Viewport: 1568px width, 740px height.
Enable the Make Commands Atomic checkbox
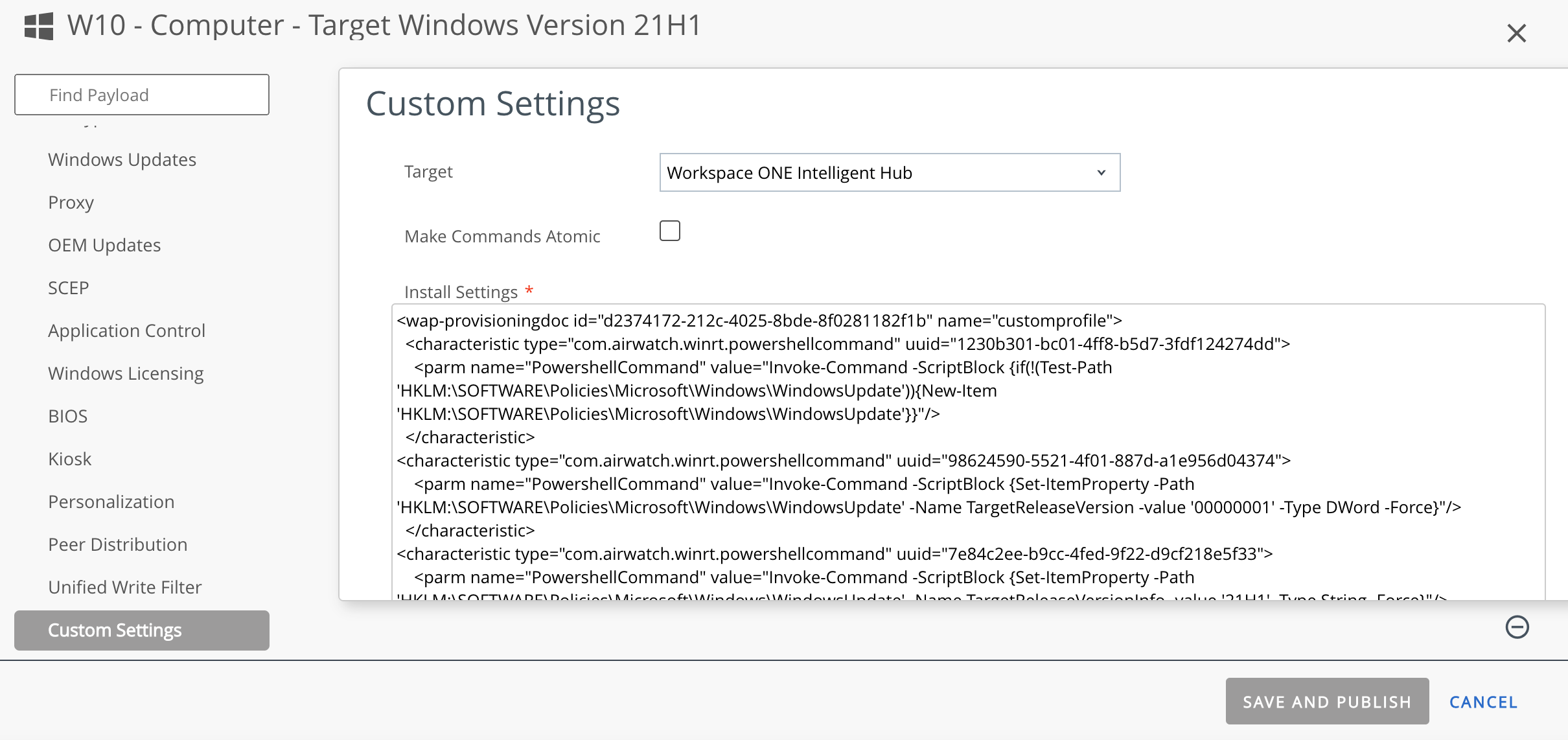[x=669, y=231]
